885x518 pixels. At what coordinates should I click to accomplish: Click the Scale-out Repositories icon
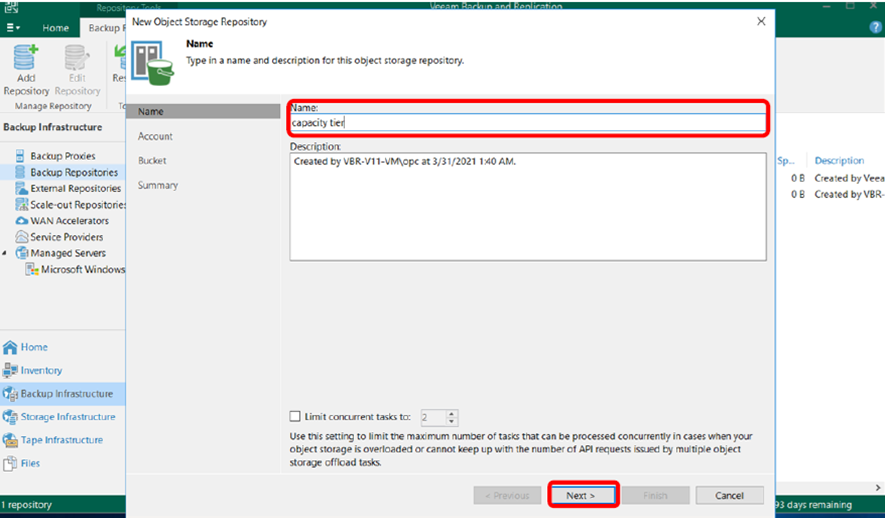(x=21, y=204)
